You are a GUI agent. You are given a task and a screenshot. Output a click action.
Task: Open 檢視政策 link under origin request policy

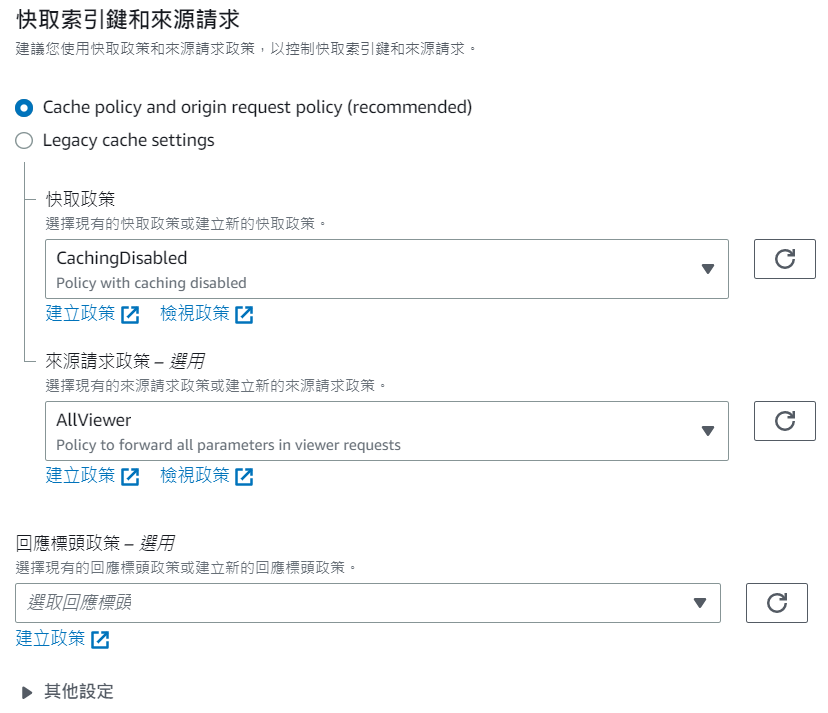point(195,475)
